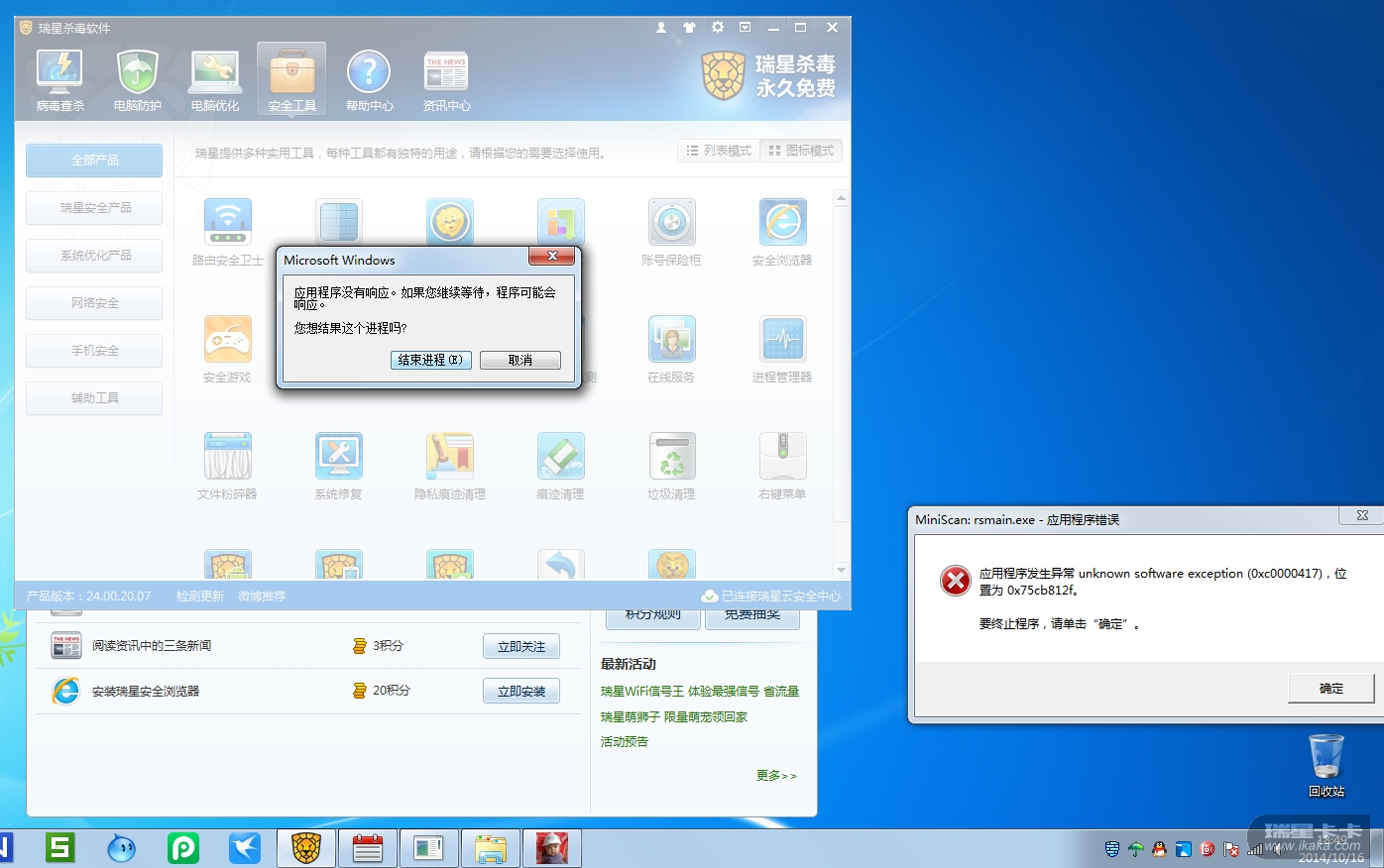Click the QQ penguin tray icon
This screenshot has height=868, width=1384.
tap(1159, 849)
